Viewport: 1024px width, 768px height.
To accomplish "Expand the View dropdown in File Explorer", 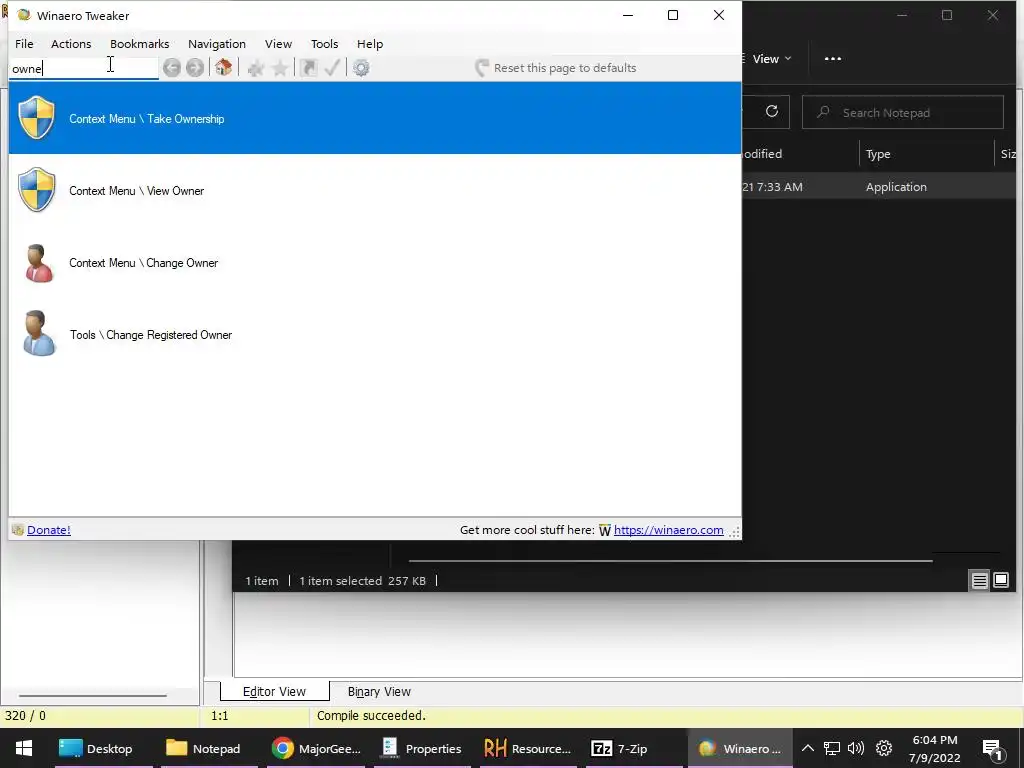I will pyautogui.click(x=771, y=59).
